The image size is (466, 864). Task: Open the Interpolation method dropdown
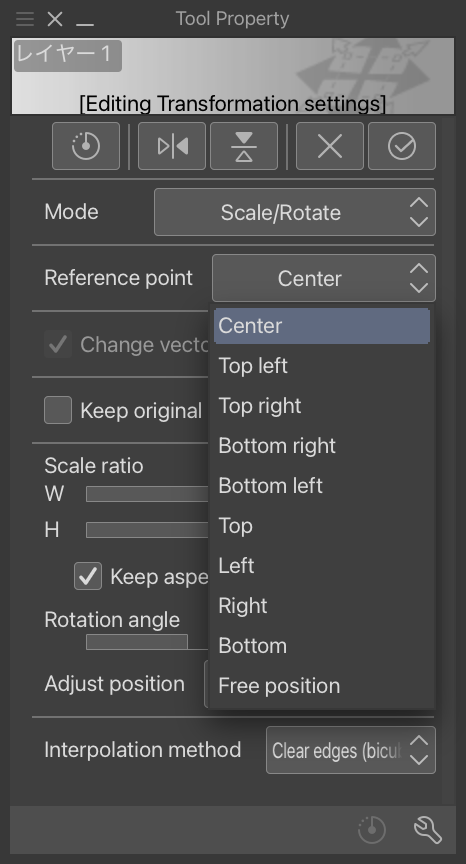coord(351,750)
